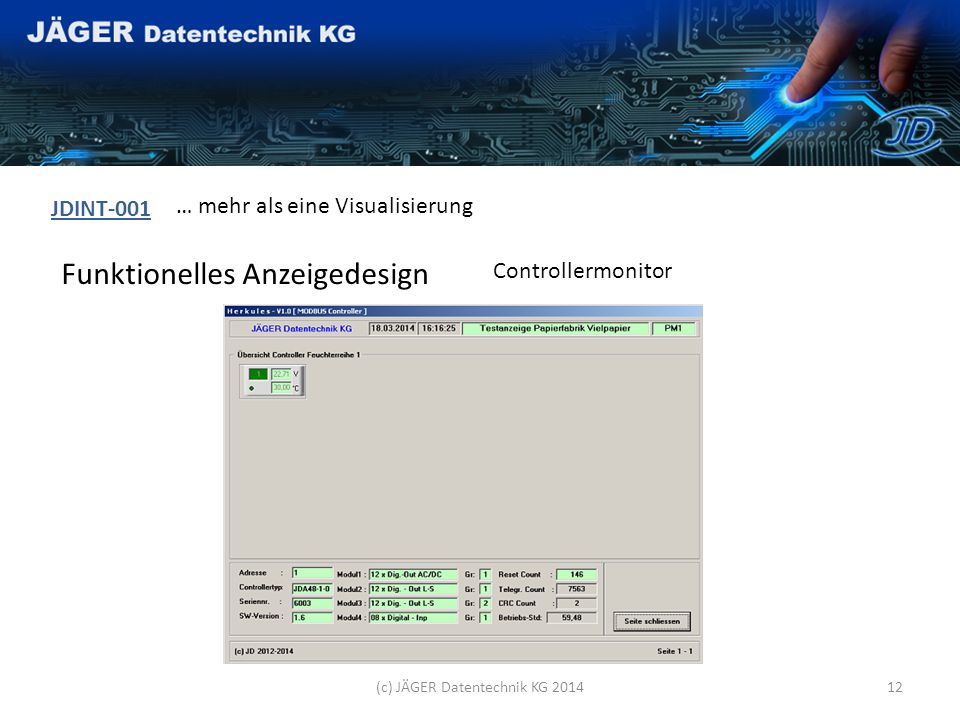Click the date field 18.03.2014

[392, 329]
